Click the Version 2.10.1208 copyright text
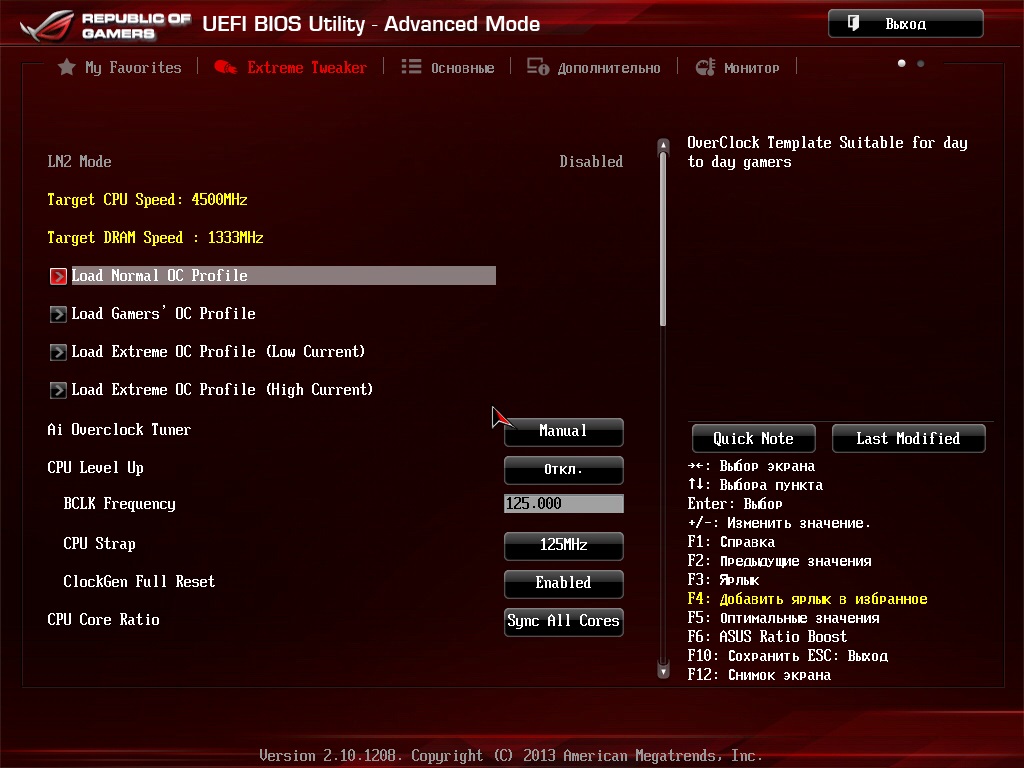Viewport: 1024px width, 768px height. pyautogui.click(x=511, y=756)
